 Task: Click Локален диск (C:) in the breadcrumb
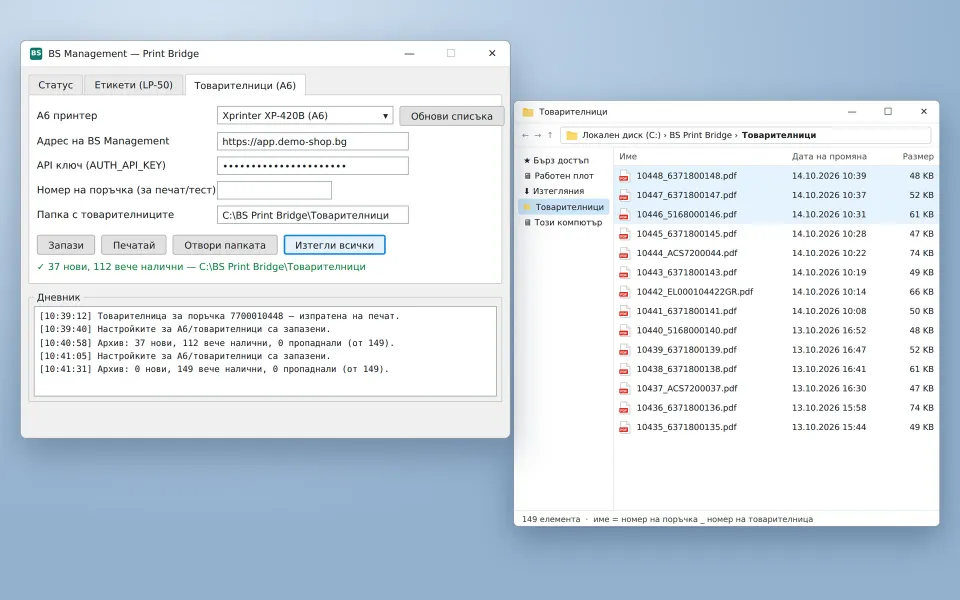click(621, 135)
